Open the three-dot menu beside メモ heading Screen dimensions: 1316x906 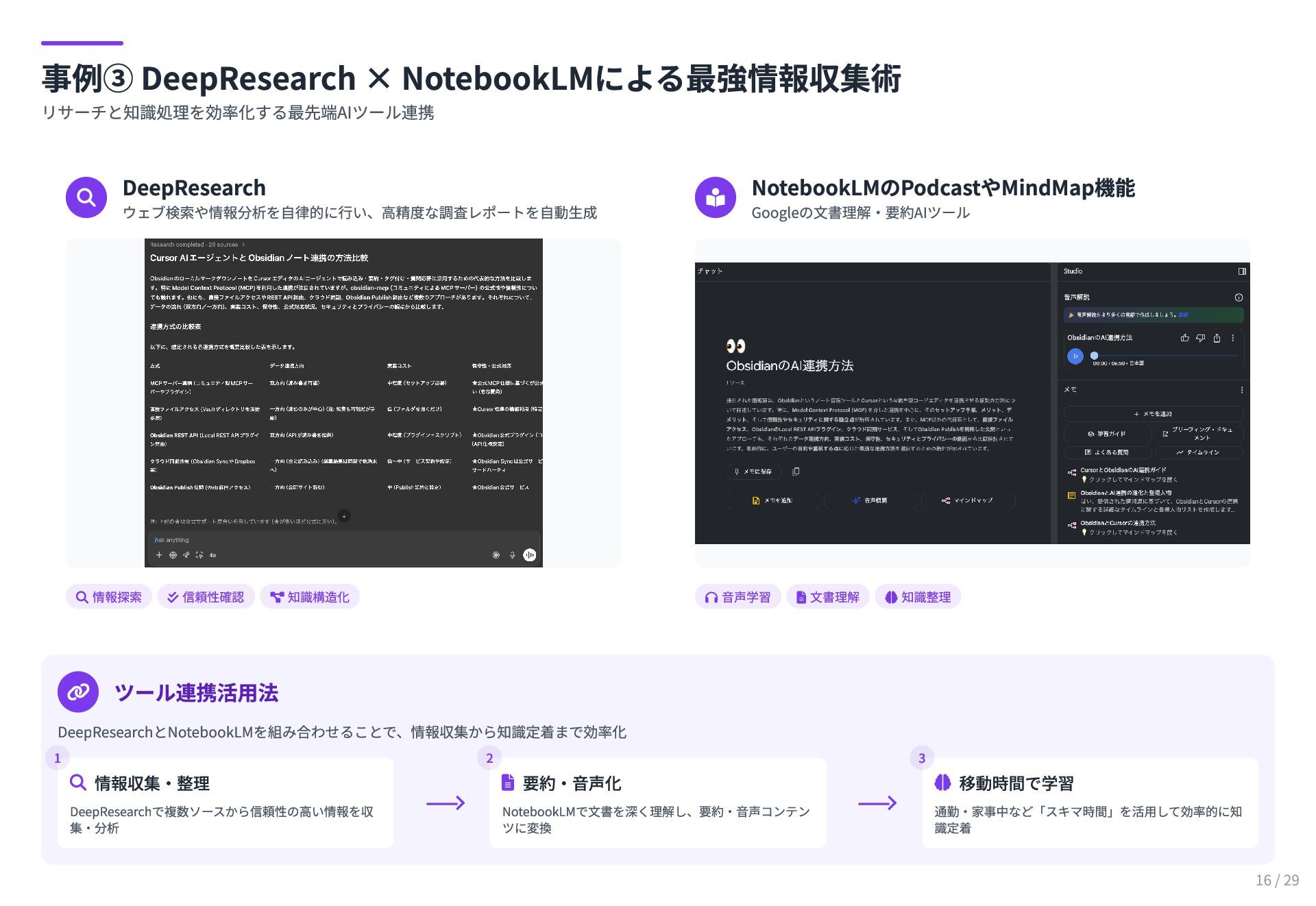click(x=1241, y=390)
